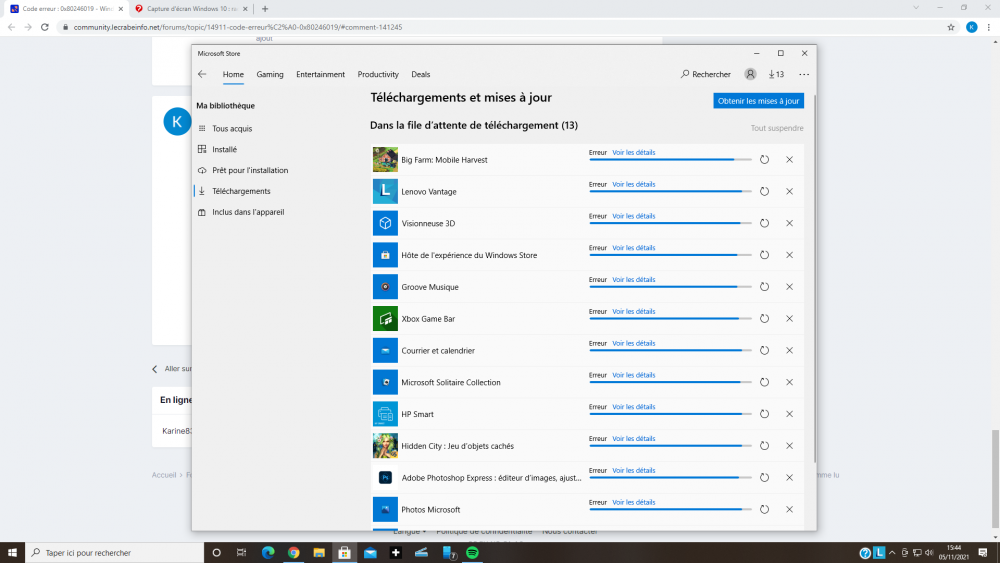
Task: Remove HP Smart from the download queue
Action: point(789,414)
